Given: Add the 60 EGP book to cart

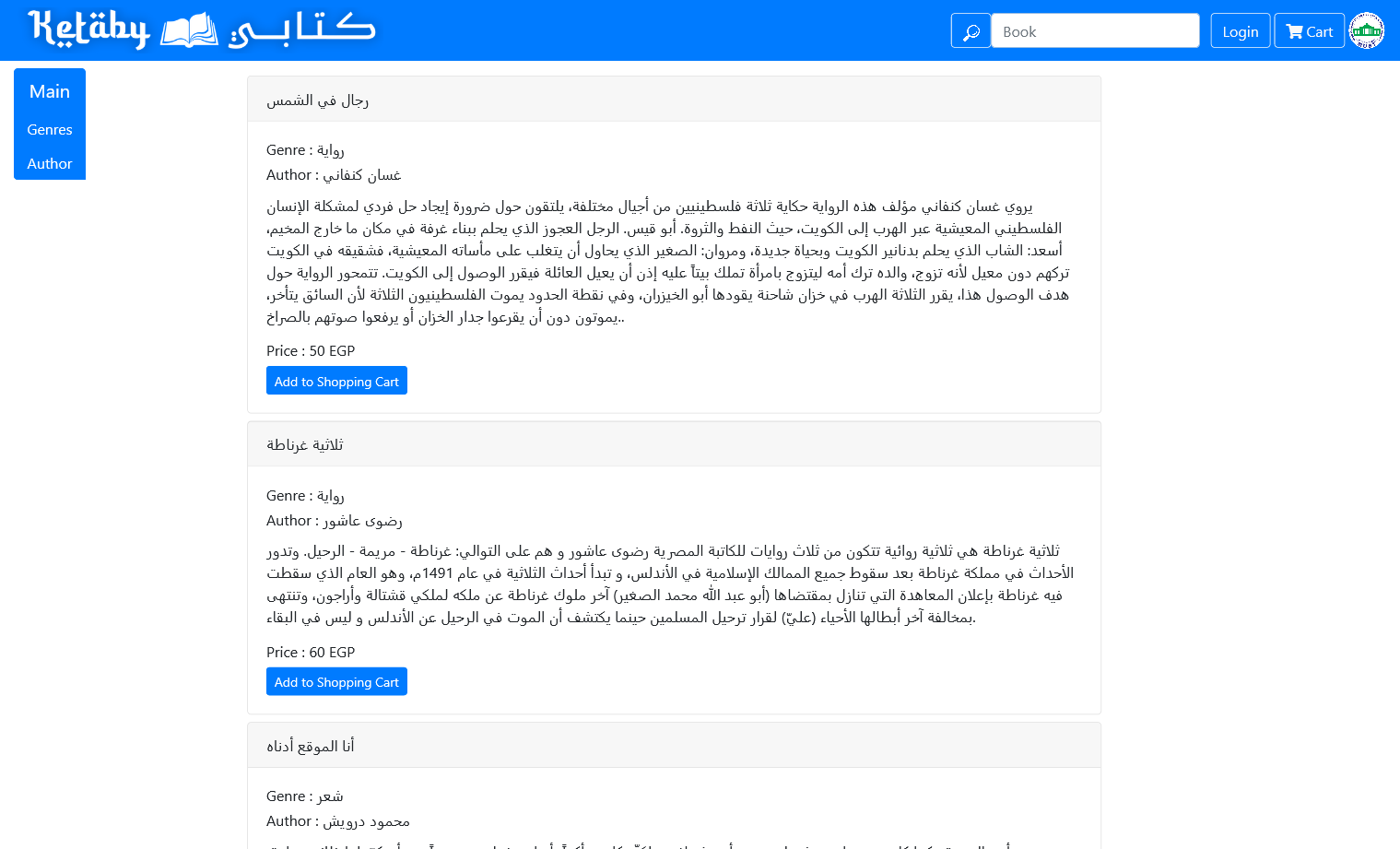Looking at the screenshot, I should coord(336,682).
